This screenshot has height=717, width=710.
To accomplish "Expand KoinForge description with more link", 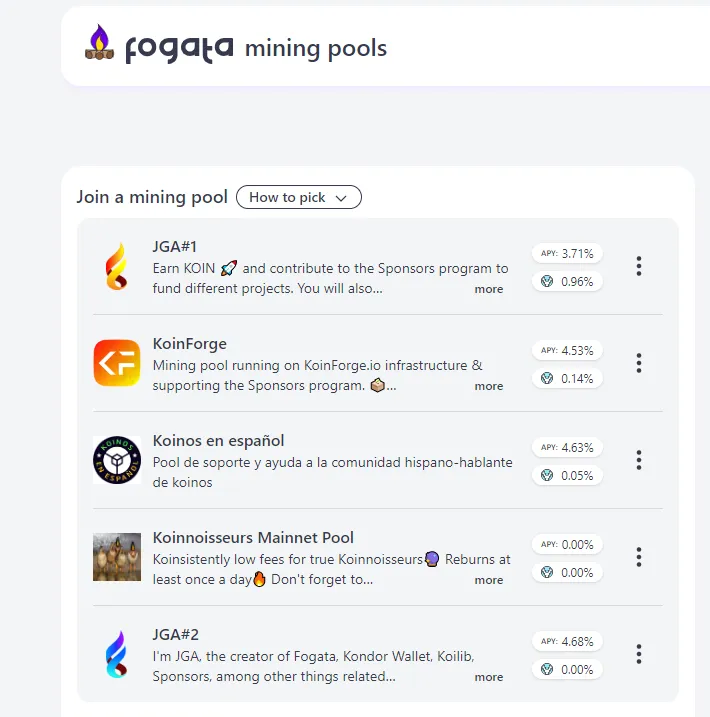I will point(489,386).
